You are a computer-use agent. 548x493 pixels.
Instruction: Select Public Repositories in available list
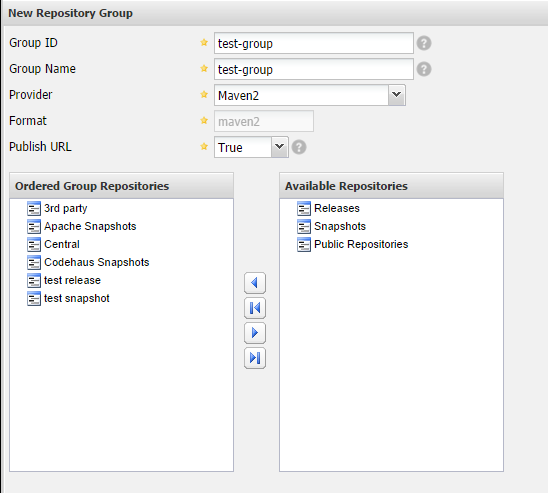point(361,244)
